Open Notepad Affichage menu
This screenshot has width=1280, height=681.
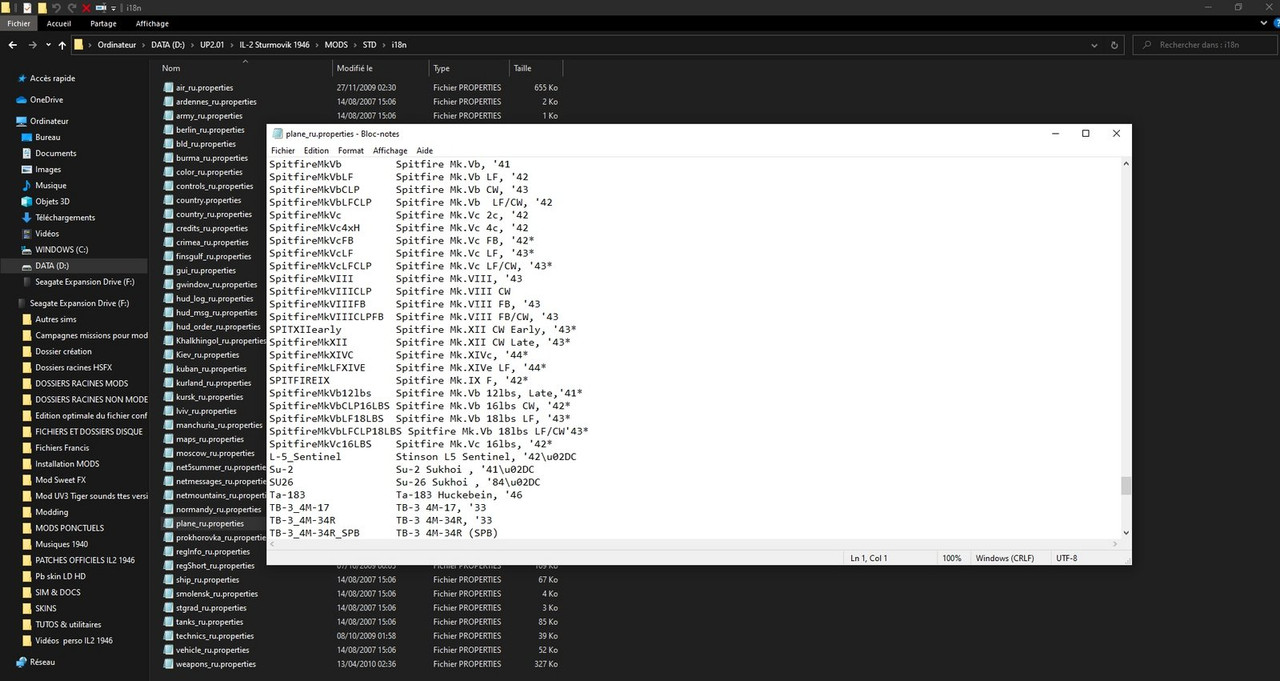(390, 151)
